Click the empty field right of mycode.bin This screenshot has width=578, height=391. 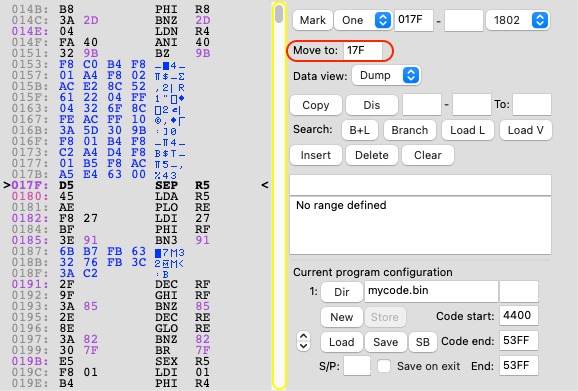point(519,291)
